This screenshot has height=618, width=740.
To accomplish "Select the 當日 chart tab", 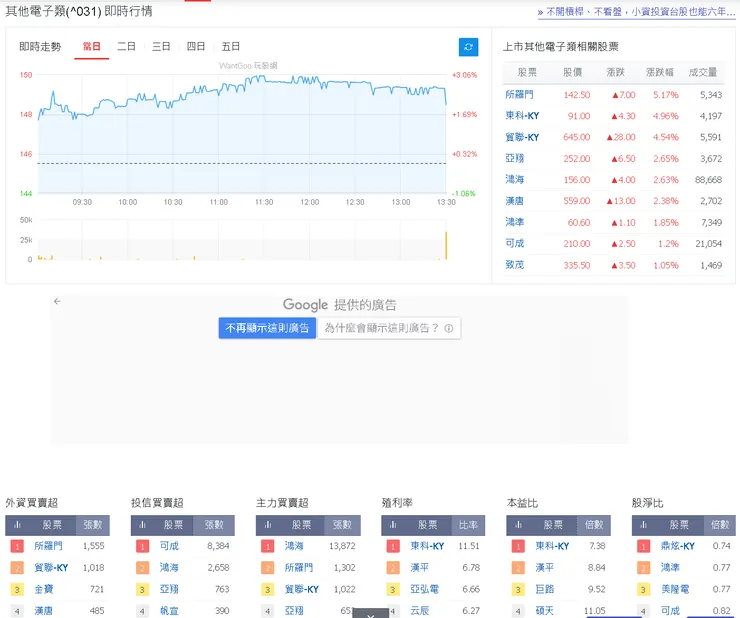I will click(x=92, y=46).
